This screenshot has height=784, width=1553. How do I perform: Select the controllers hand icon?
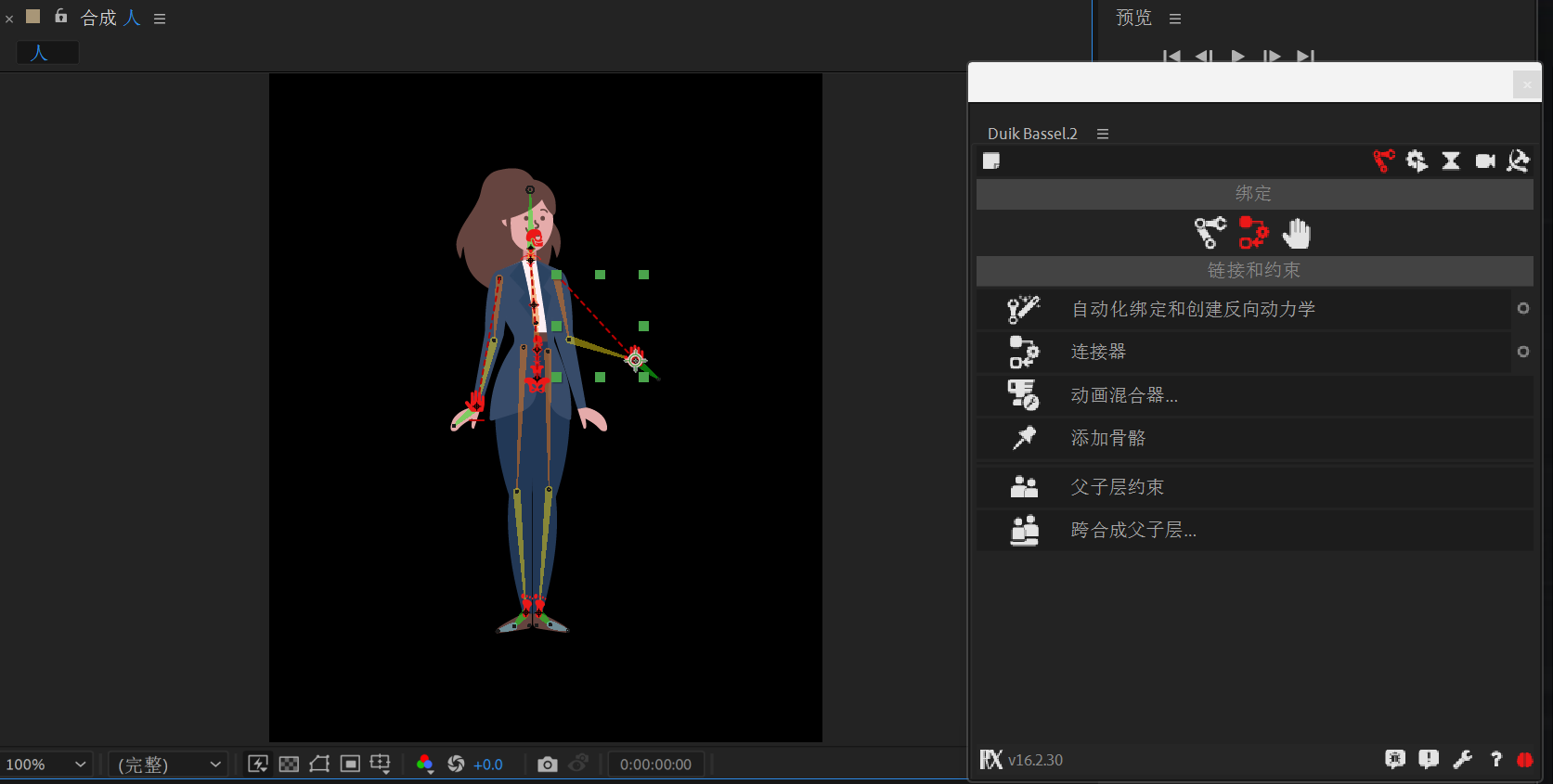(x=1297, y=233)
